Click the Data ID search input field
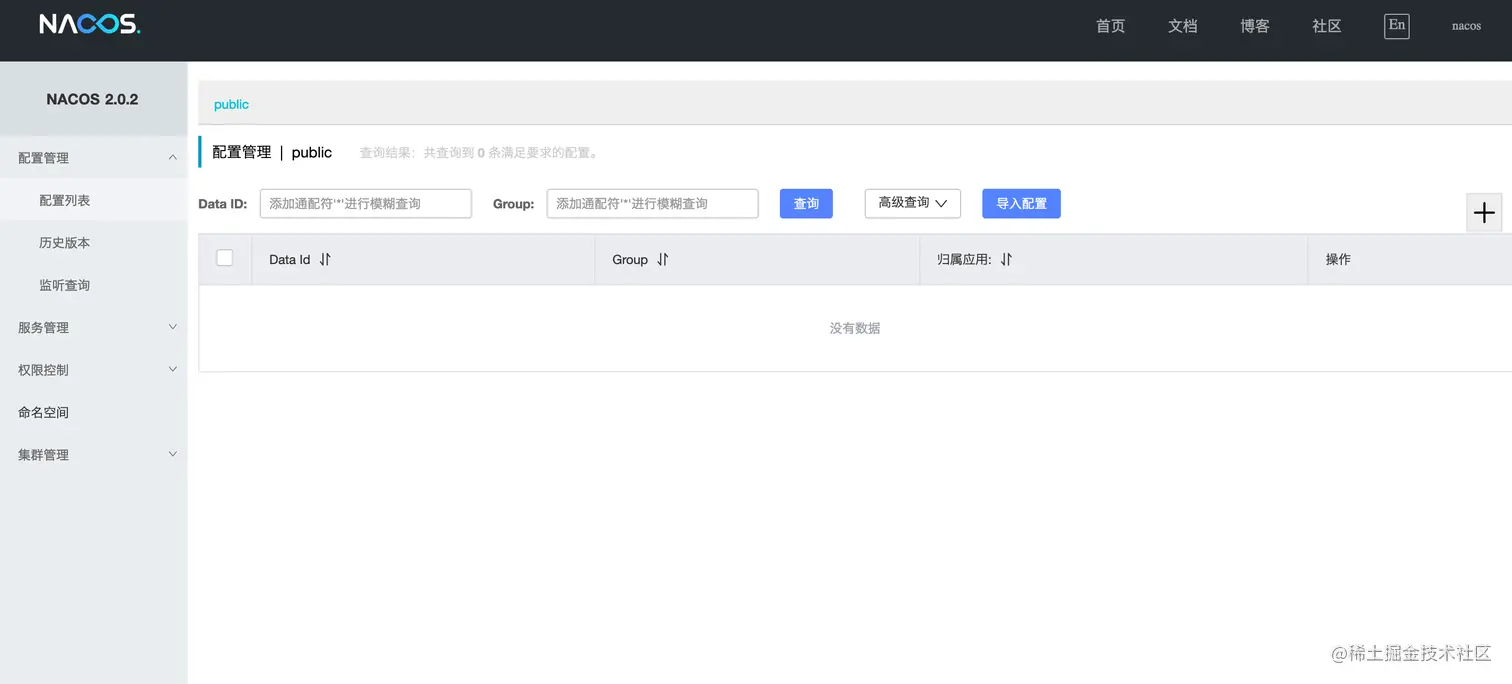Viewport: 1512px width, 684px height. (365, 203)
